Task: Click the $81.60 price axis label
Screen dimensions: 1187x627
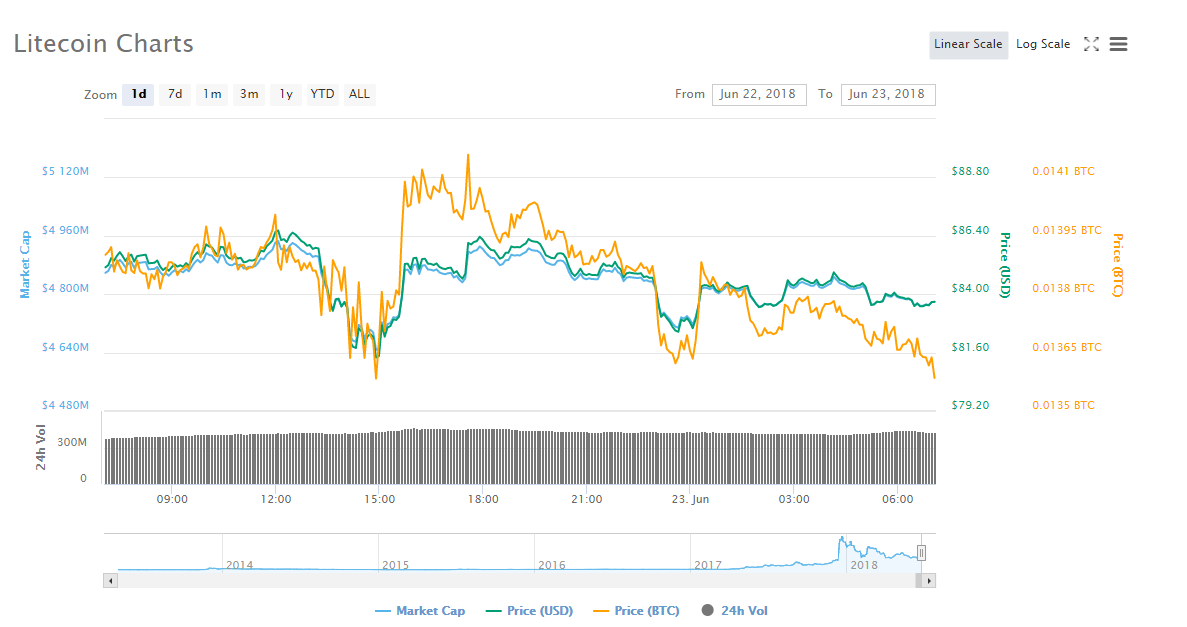Action: [x=970, y=347]
